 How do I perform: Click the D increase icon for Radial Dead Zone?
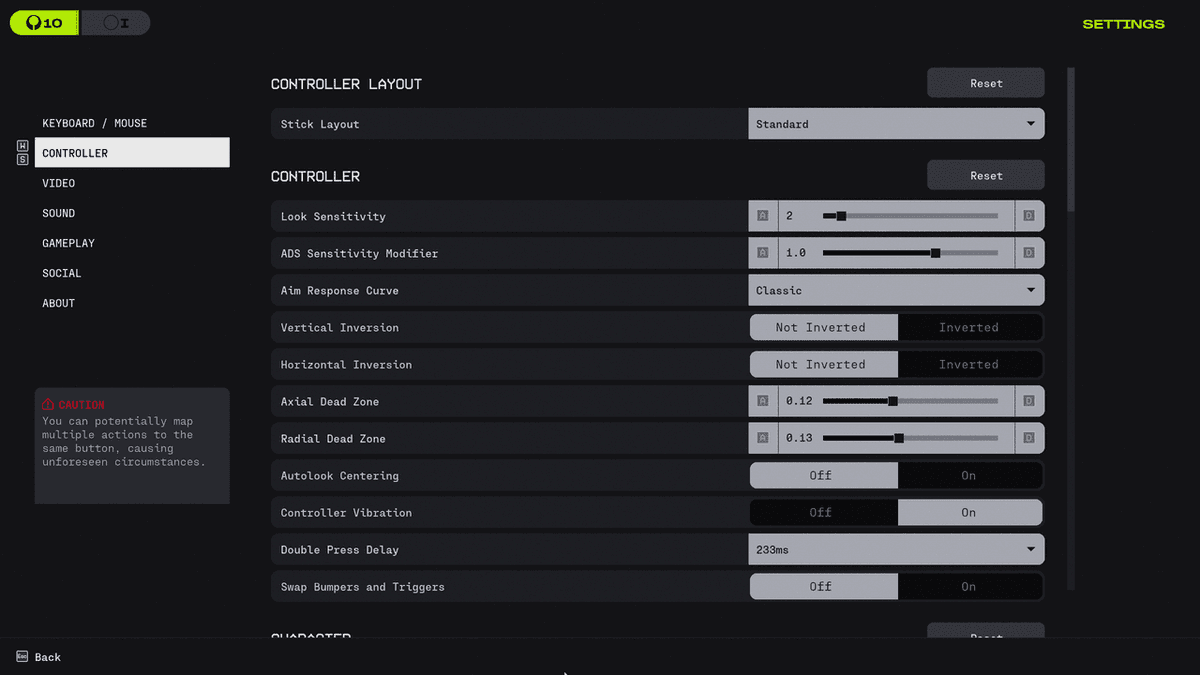tap(1028, 438)
